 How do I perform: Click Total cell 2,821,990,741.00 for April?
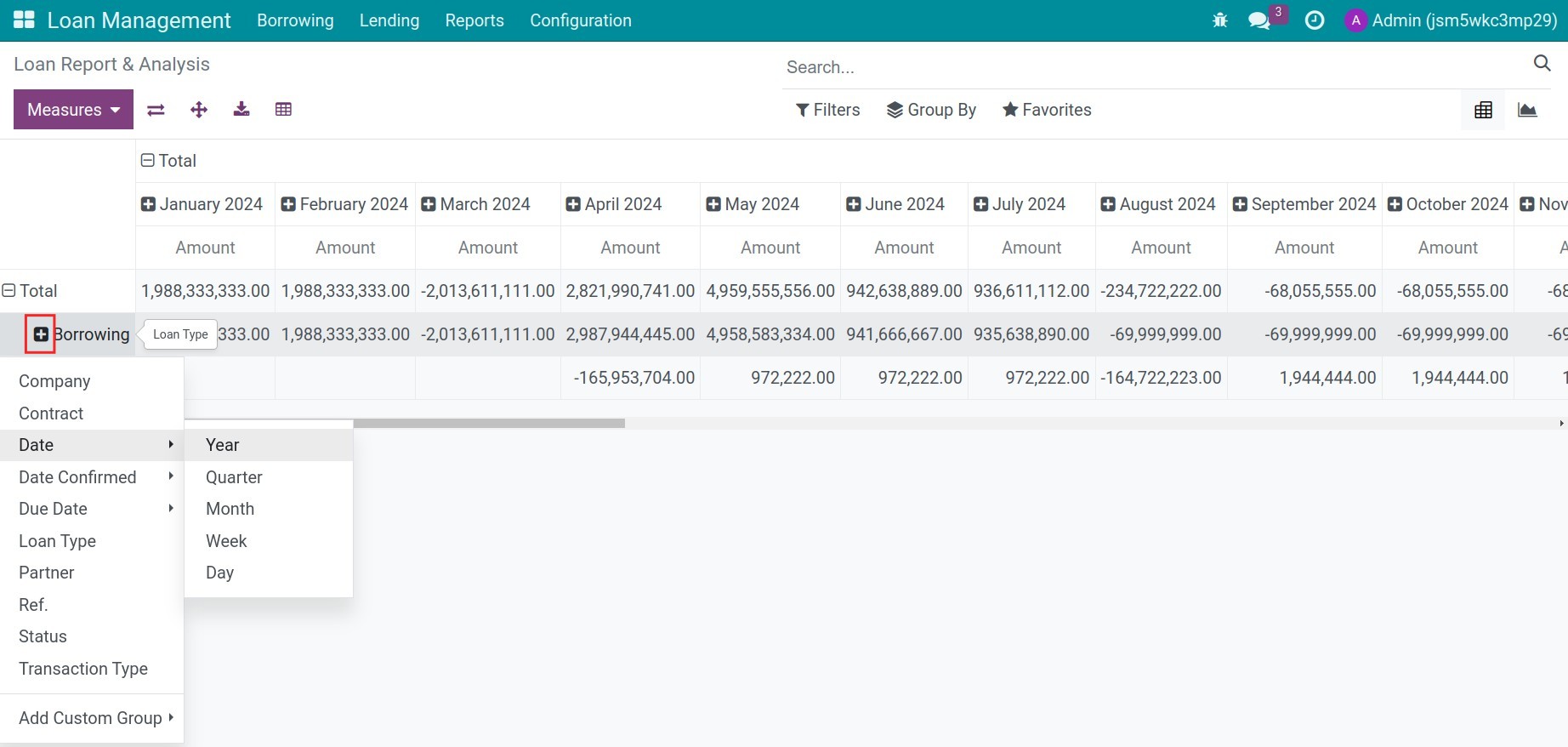(x=630, y=291)
